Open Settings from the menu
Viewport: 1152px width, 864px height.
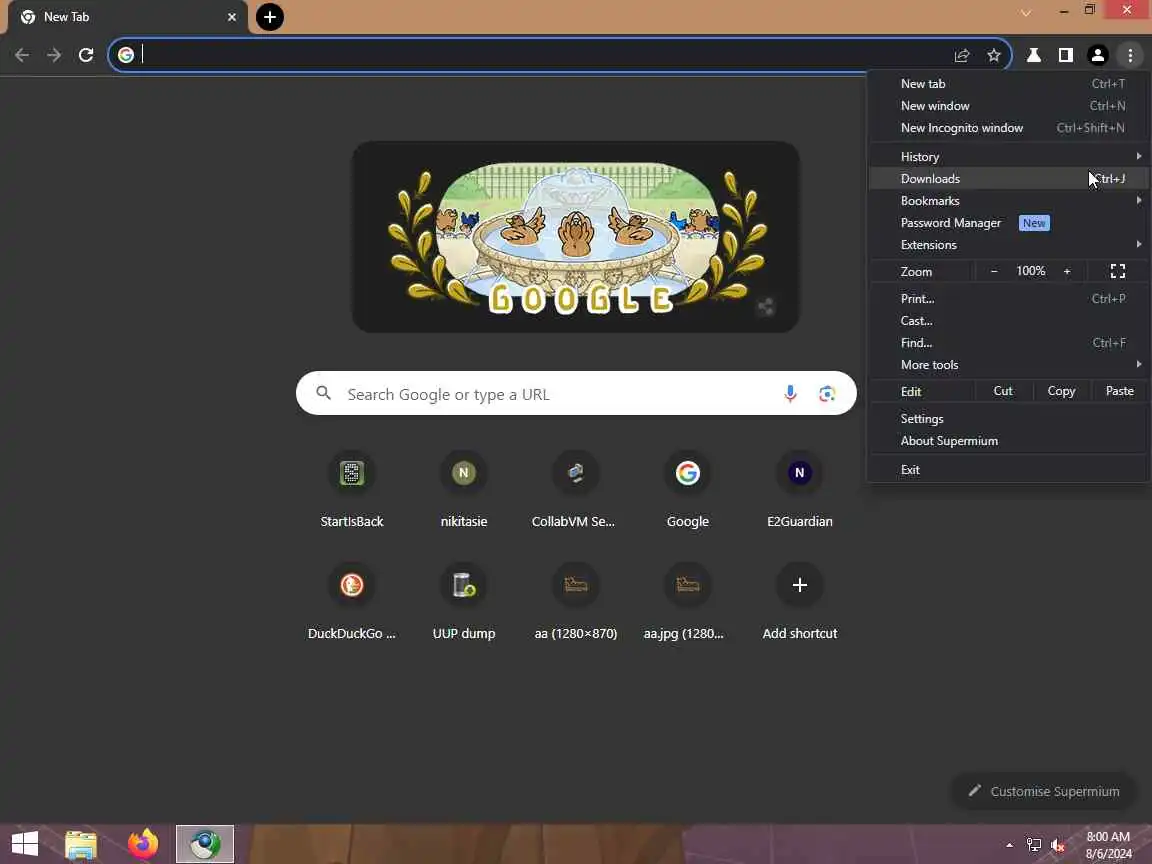tap(1008, 419)
